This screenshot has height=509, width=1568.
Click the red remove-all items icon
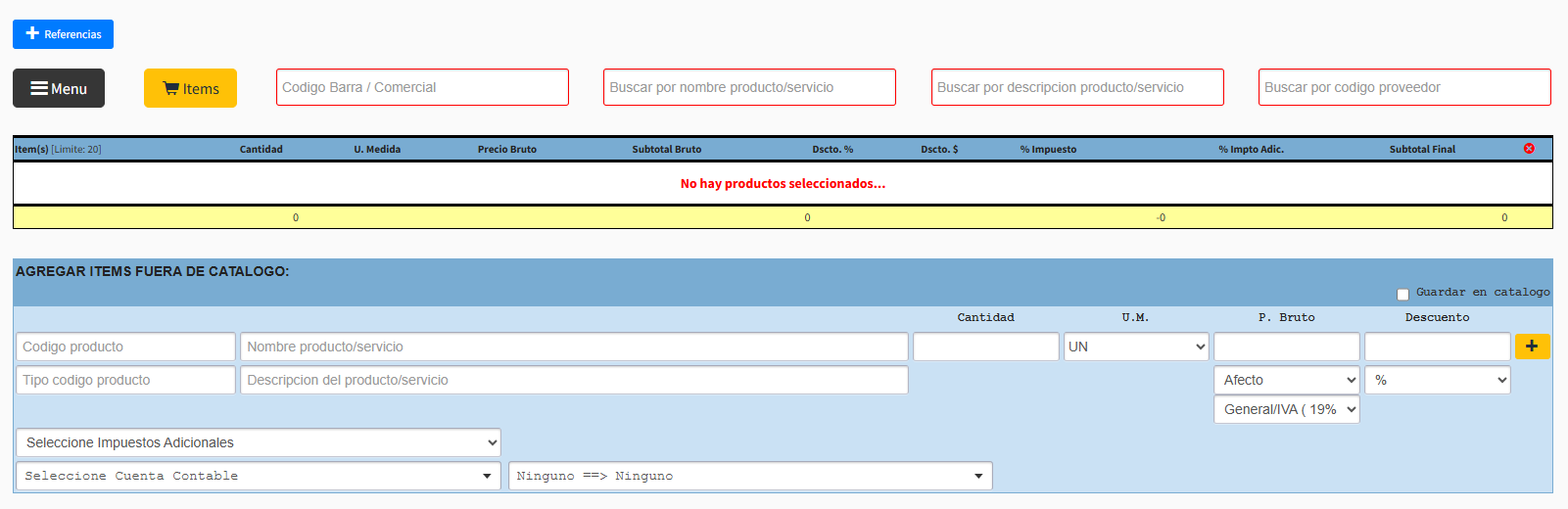click(x=1529, y=149)
